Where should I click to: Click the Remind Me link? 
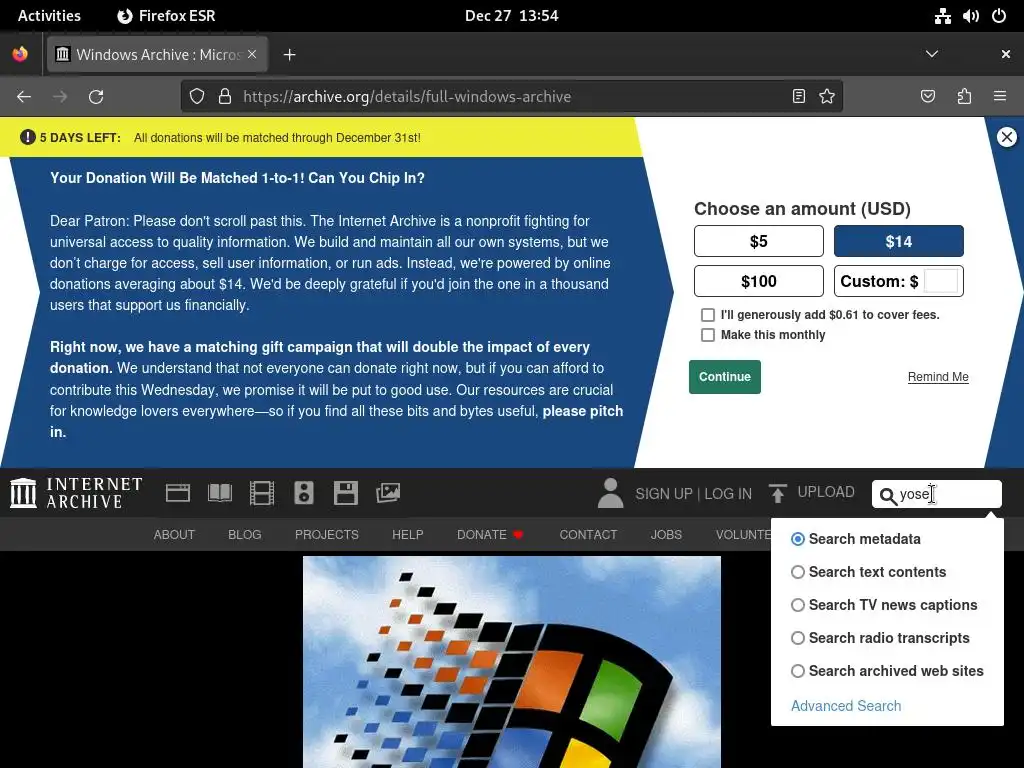coord(938,377)
